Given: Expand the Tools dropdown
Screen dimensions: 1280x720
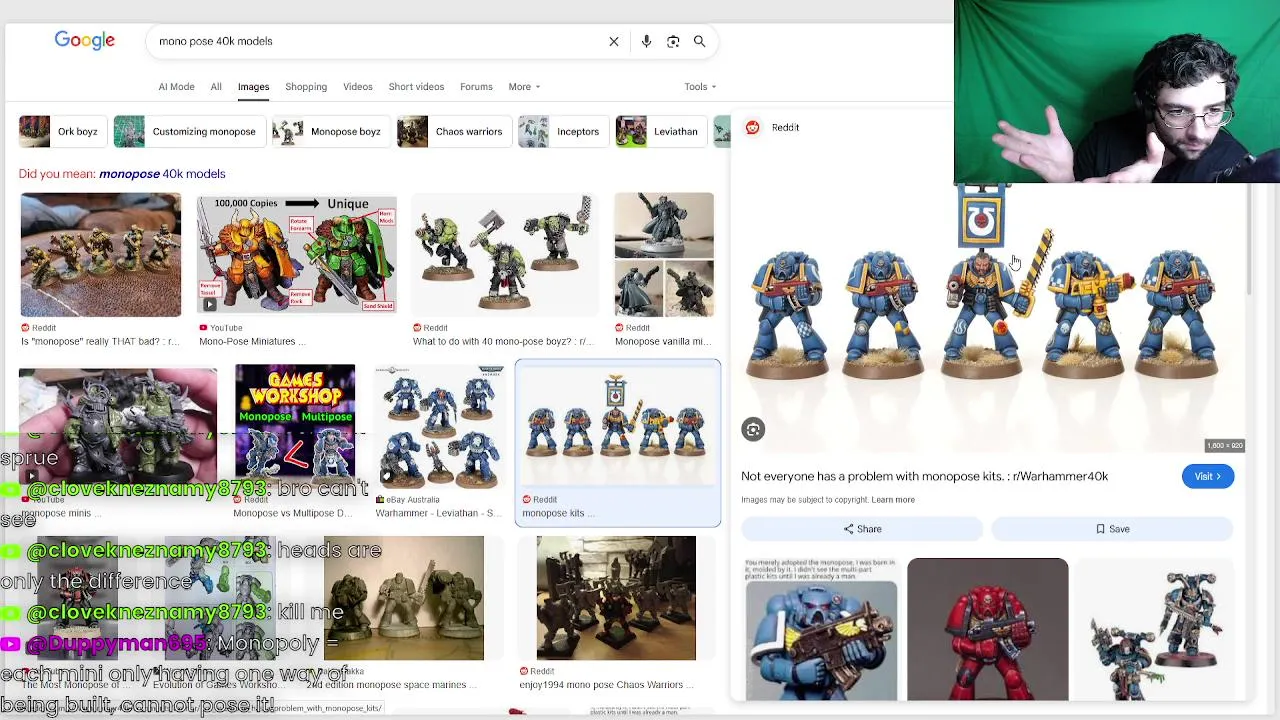Looking at the screenshot, I should (x=700, y=87).
